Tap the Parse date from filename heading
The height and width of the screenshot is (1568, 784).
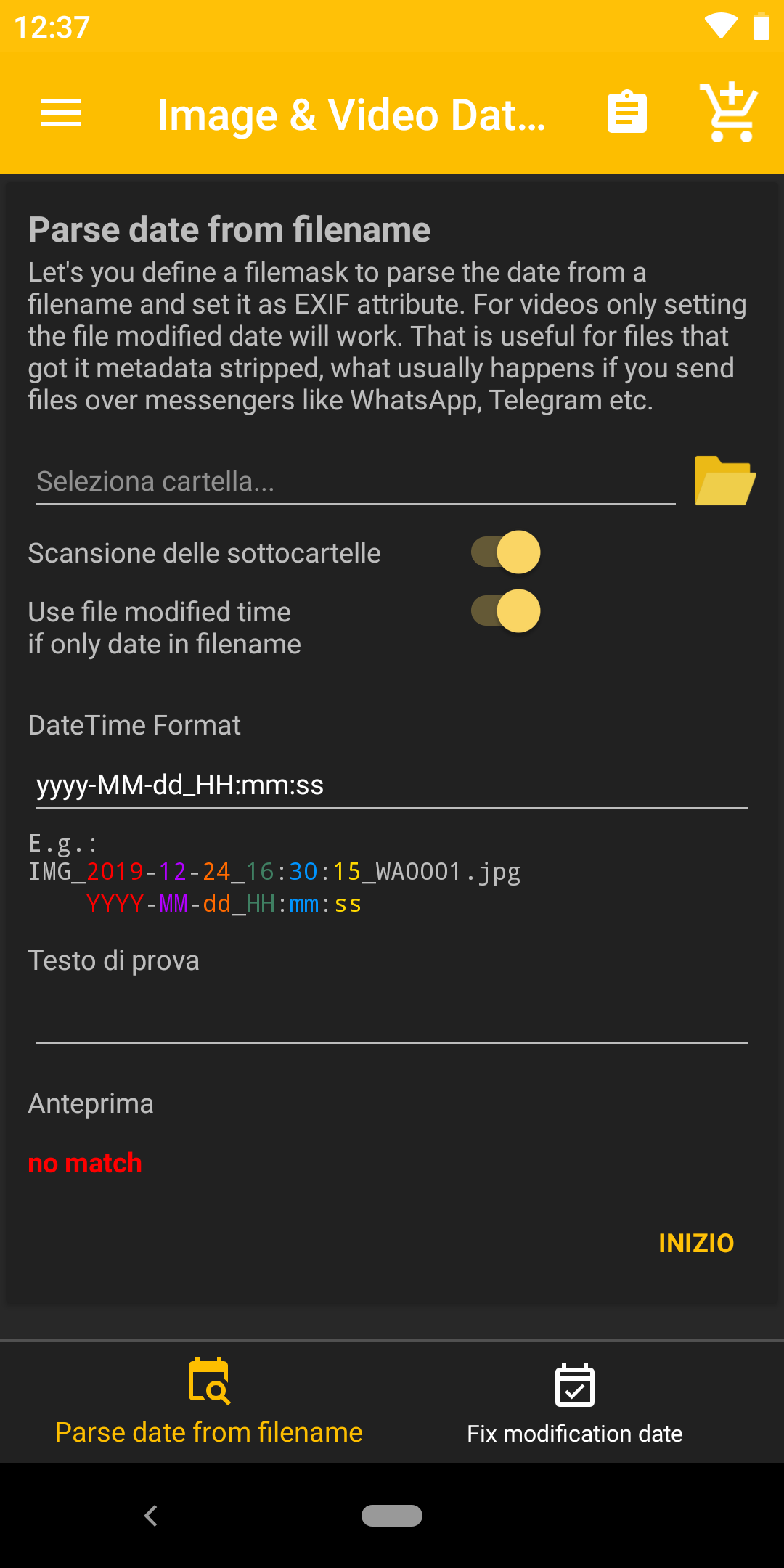point(229,230)
